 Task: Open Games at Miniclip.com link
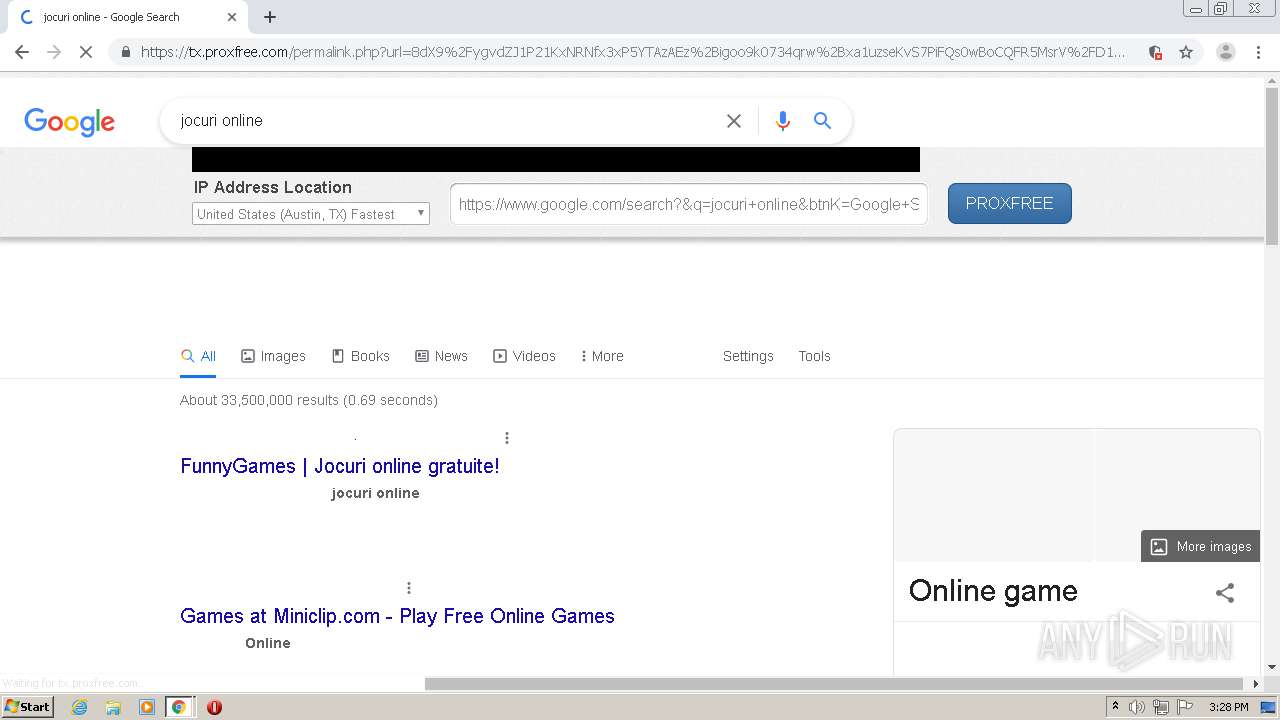click(397, 616)
